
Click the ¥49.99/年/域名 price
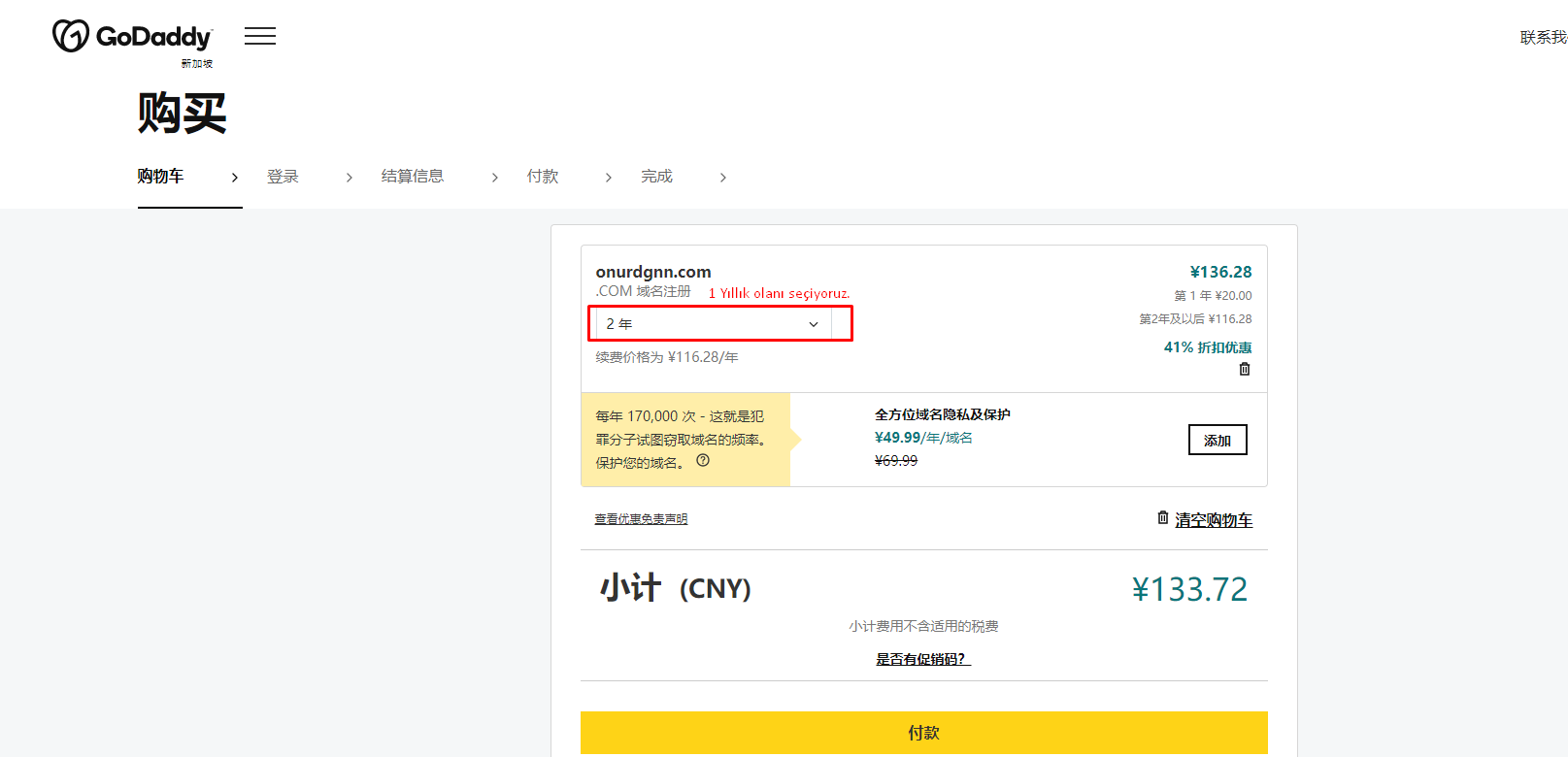[923, 438]
